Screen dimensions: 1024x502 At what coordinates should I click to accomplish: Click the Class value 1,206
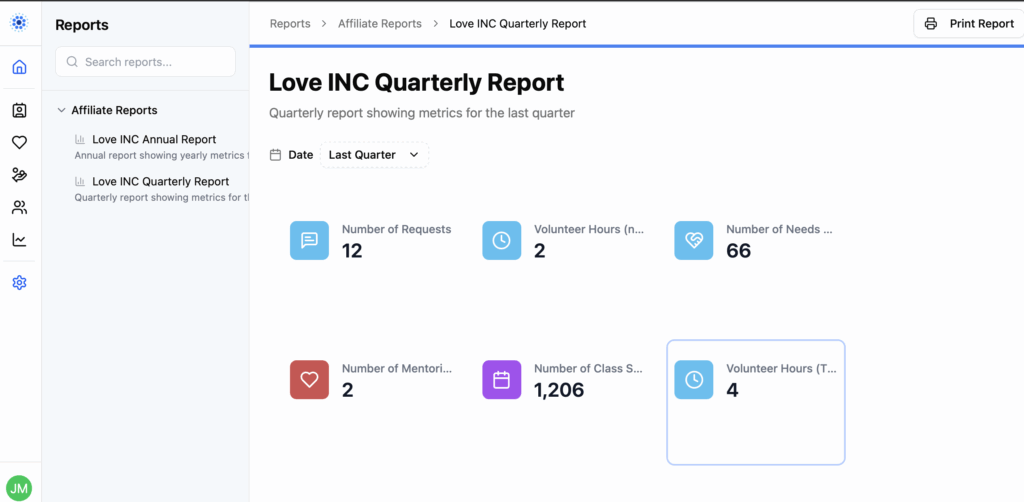pos(559,390)
